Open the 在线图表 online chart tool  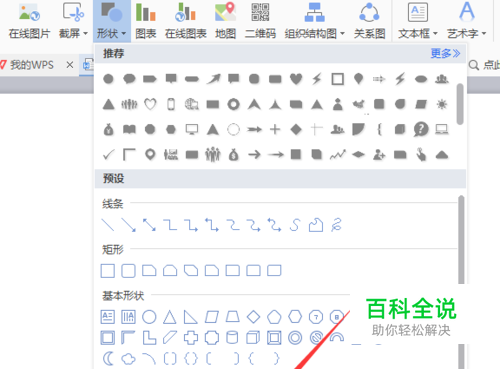[186, 21]
